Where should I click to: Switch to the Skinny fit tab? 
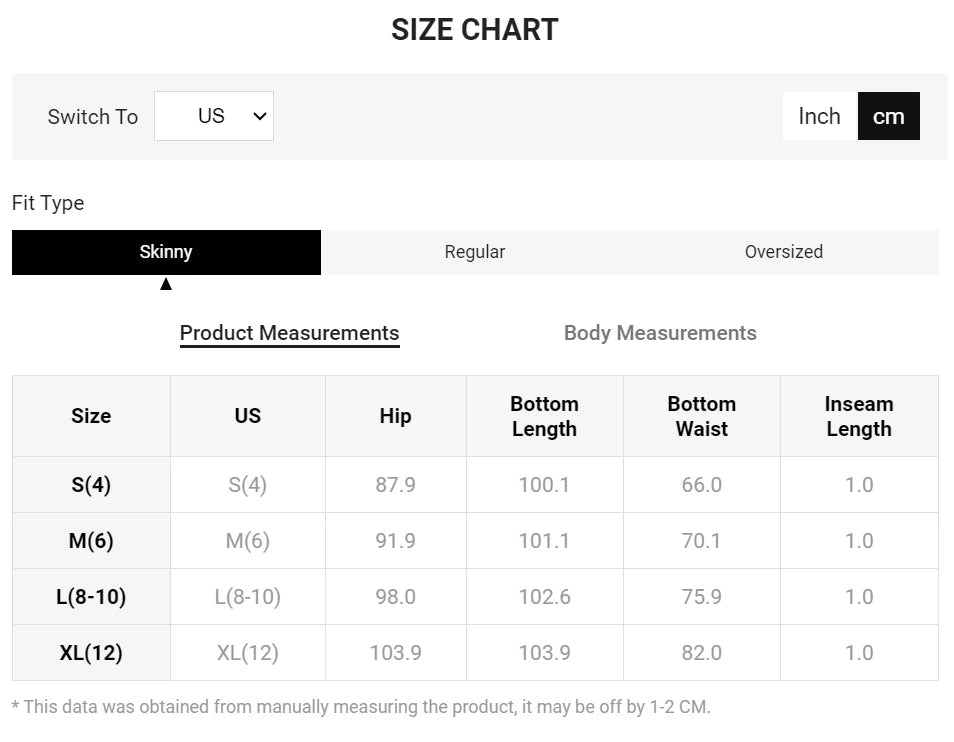(165, 252)
